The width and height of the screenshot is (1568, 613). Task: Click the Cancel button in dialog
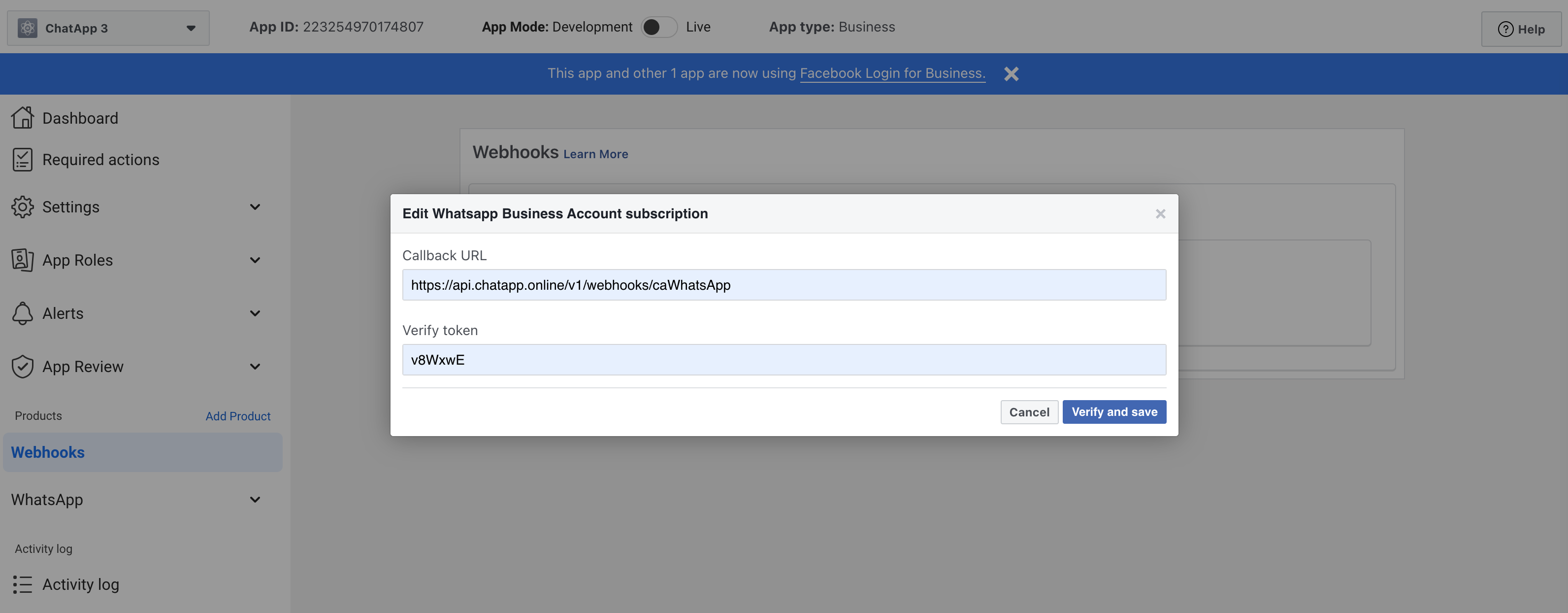point(1029,412)
